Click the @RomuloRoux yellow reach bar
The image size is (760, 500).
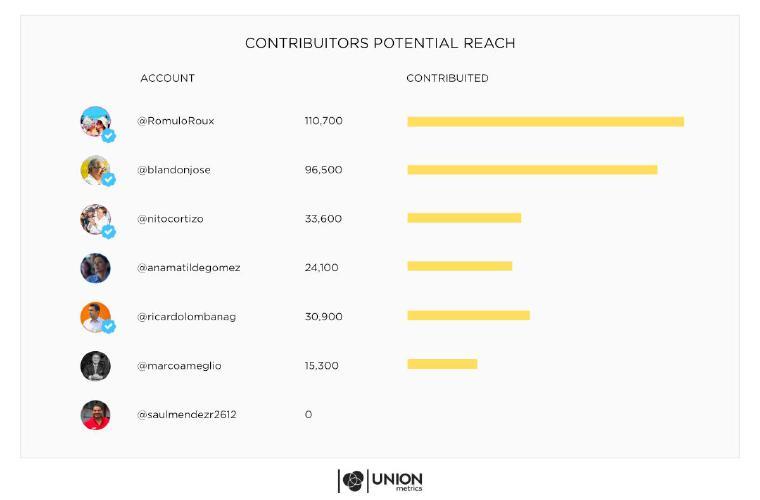(545, 122)
